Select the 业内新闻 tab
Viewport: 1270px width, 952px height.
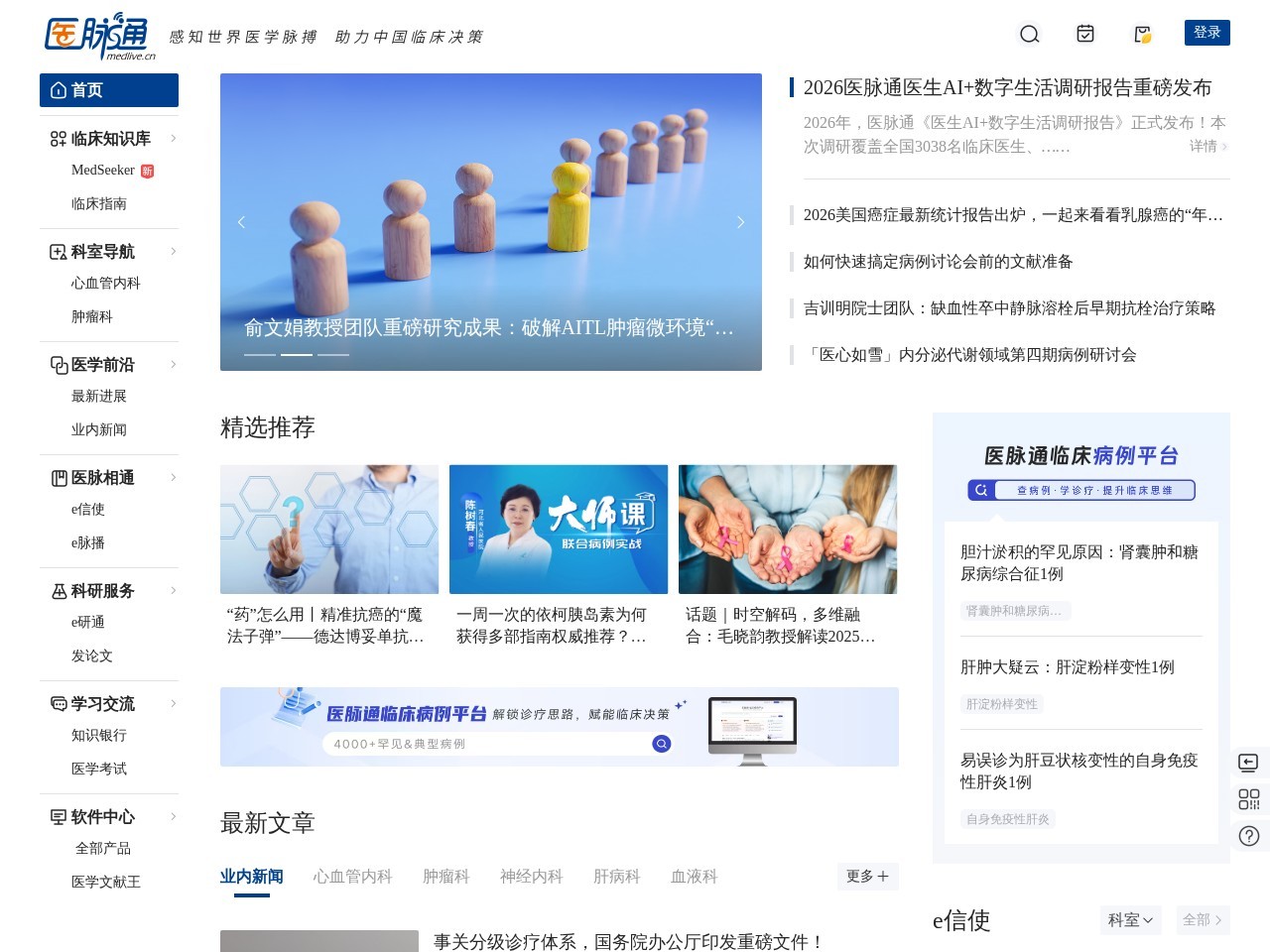[x=250, y=877]
